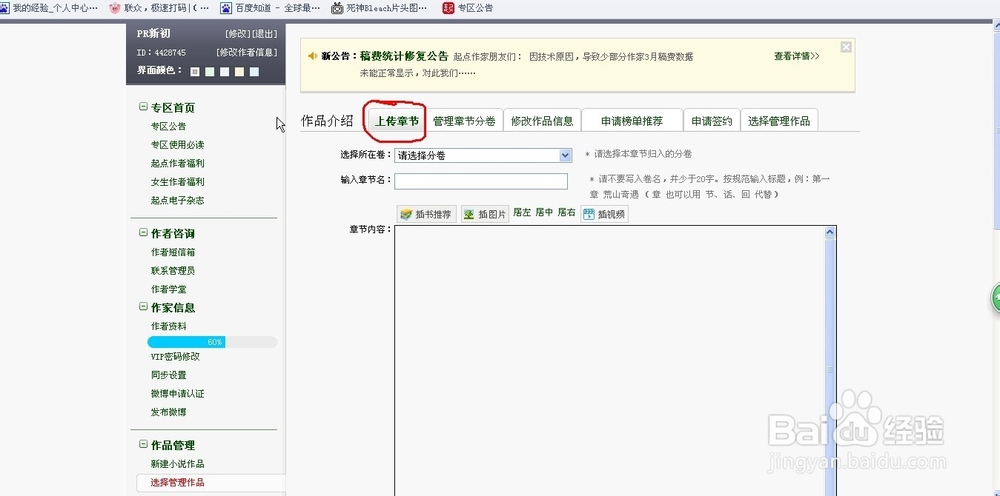Open the 稿费统计修复公告 announcement title
This screenshot has height=496, width=1000.
coord(404,56)
